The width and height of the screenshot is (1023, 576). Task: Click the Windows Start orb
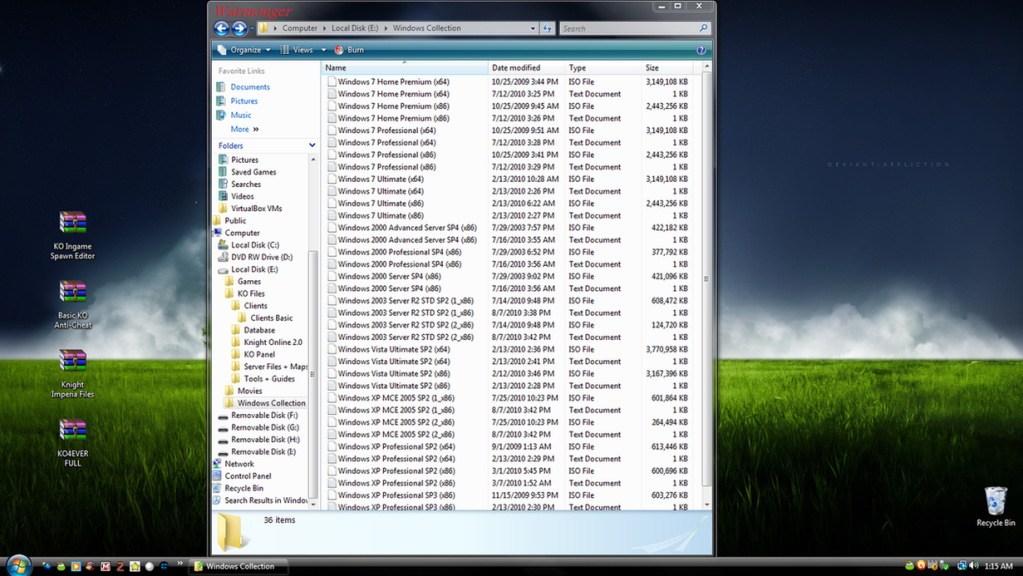17,565
